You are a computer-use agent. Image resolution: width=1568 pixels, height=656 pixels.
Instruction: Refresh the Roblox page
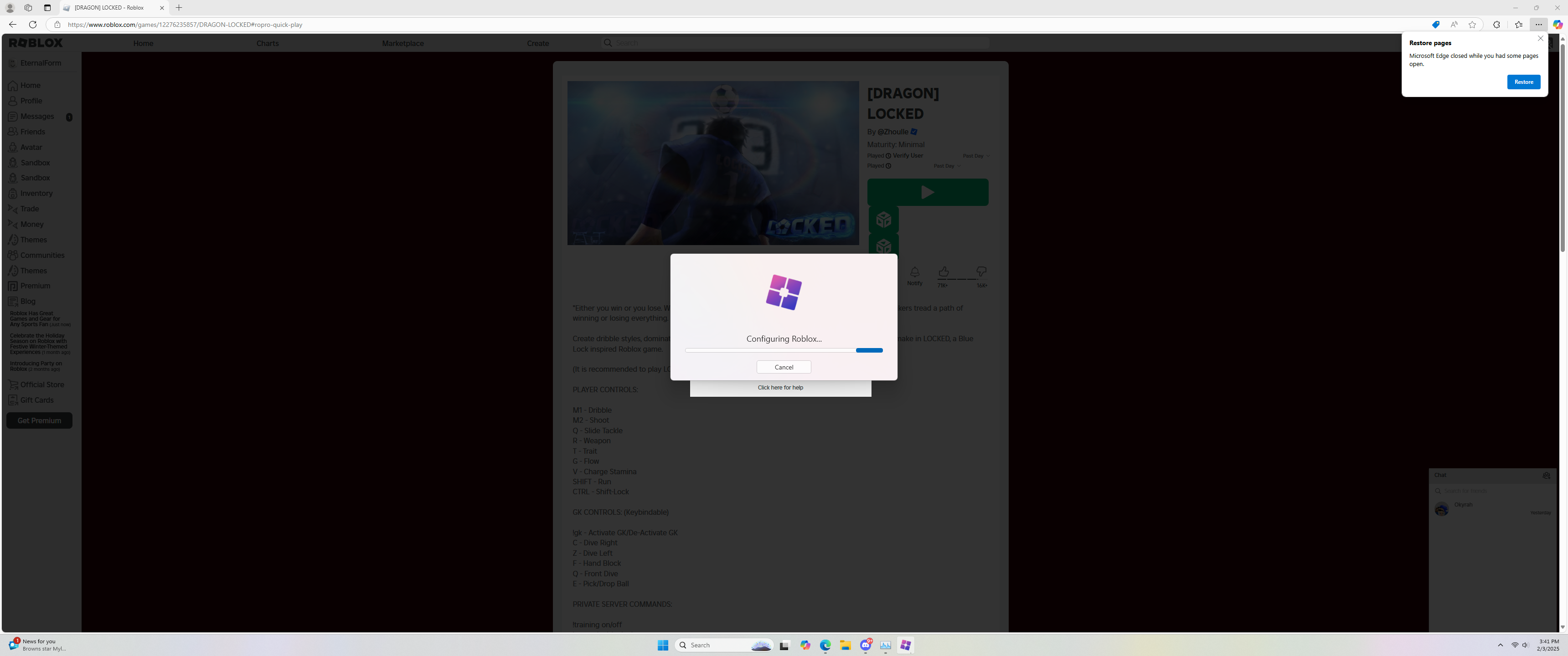[33, 24]
